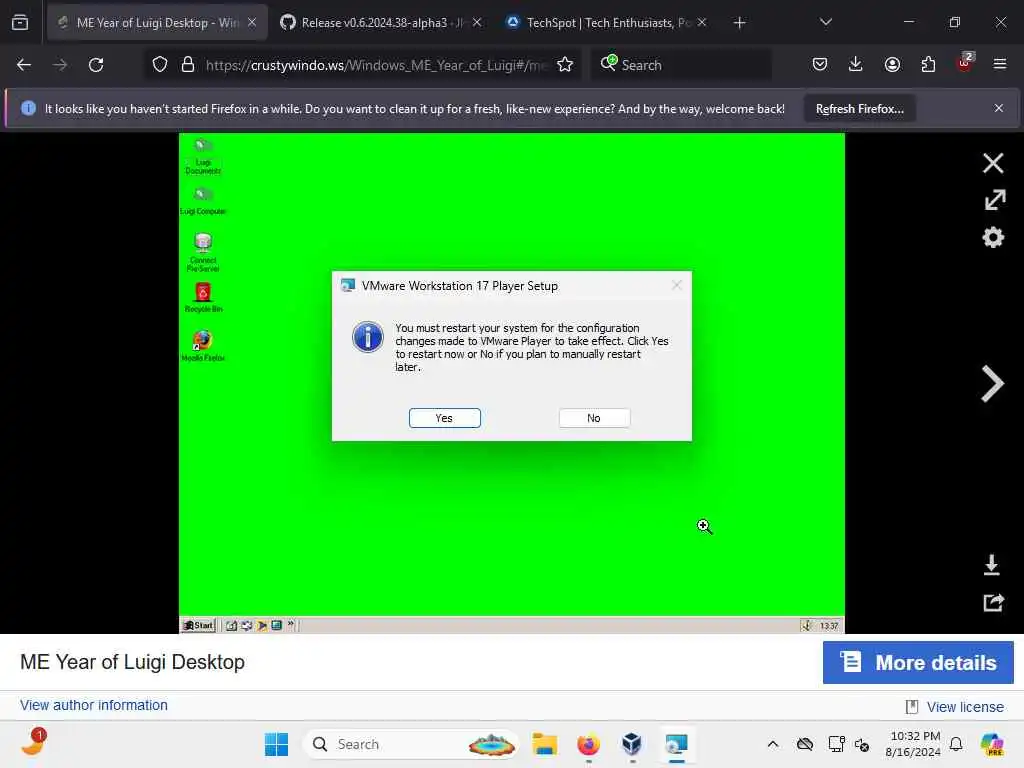1024x768 pixels.
Task: Save page to Pocket
Action: (x=820, y=65)
